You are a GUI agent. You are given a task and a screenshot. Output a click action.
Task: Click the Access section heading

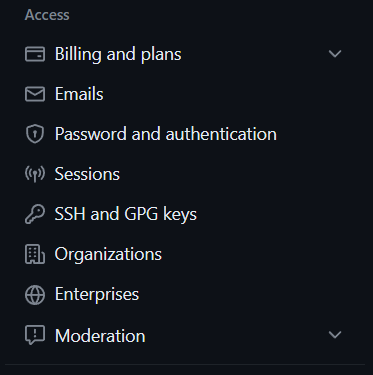coord(47,15)
